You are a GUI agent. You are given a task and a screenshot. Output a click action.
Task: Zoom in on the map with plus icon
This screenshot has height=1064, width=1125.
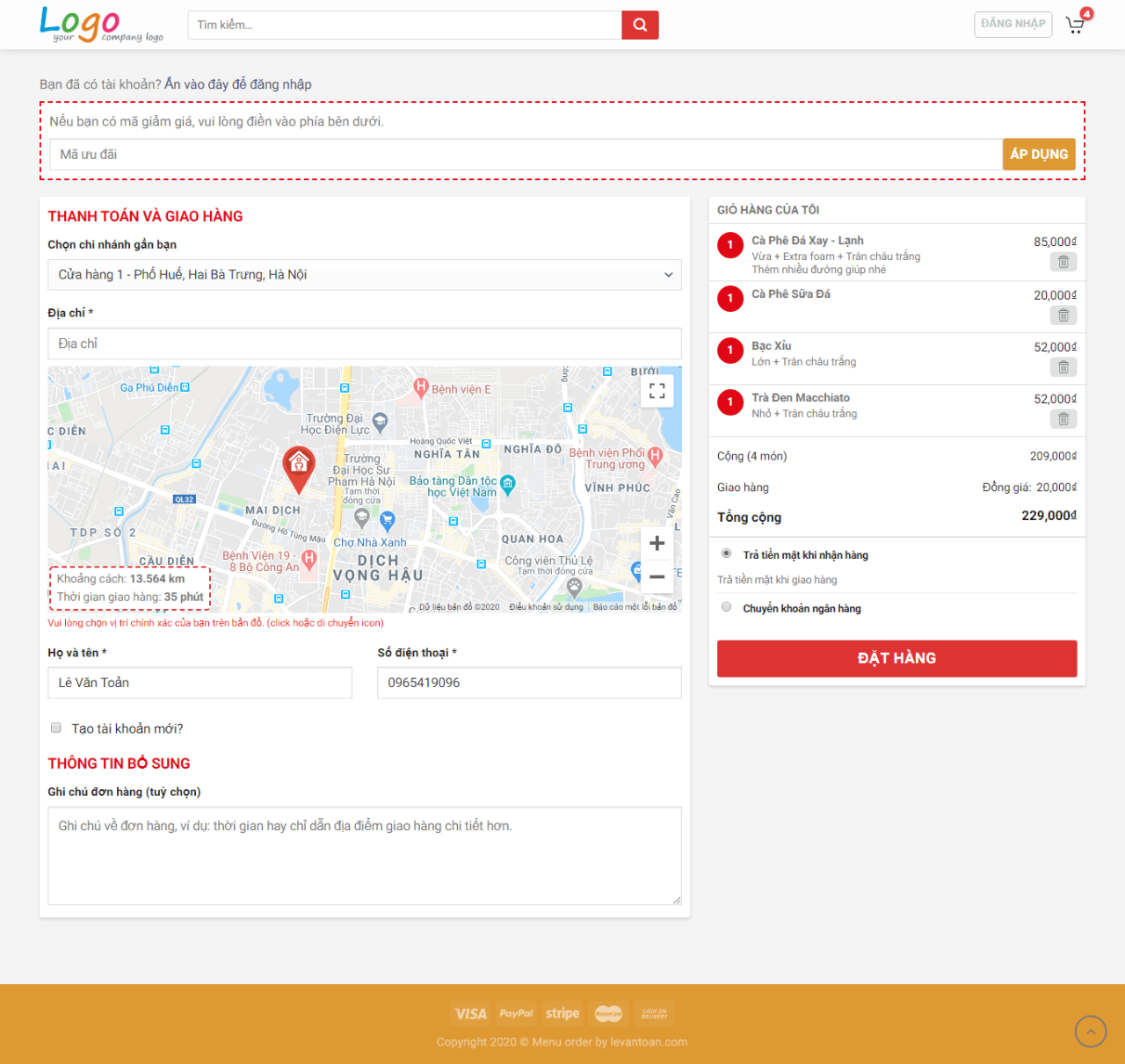[657, 543]
